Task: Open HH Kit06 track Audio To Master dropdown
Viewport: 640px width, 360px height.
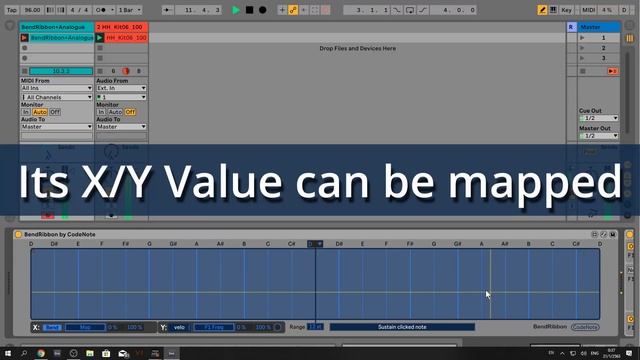Action: [x=121, y=127]
